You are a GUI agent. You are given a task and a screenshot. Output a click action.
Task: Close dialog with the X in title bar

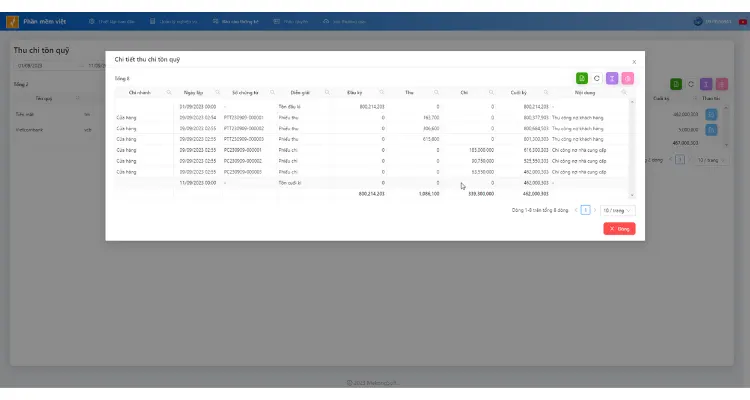(x=634, y=62)
